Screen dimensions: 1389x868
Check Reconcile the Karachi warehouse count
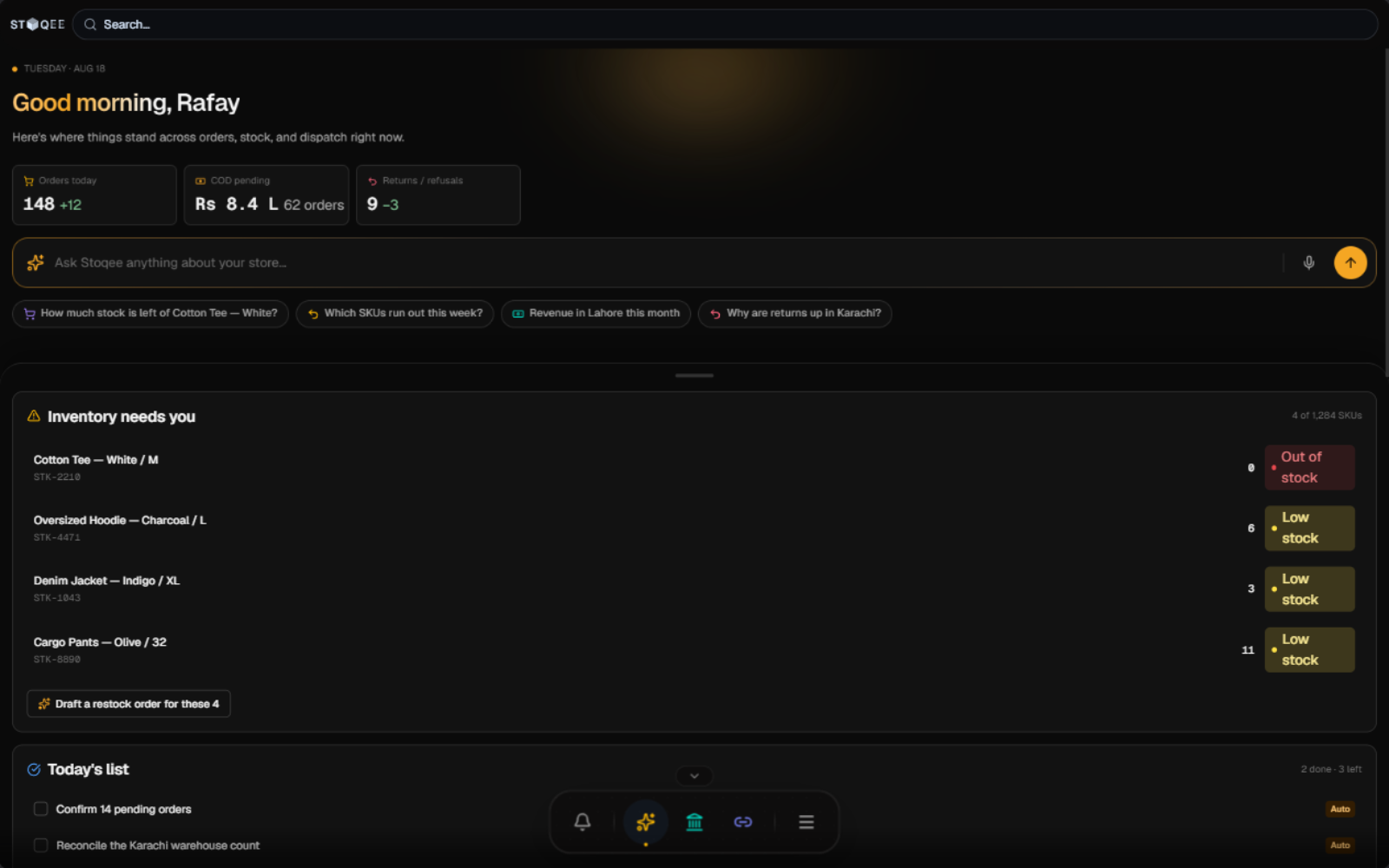(x=41, y=845)
